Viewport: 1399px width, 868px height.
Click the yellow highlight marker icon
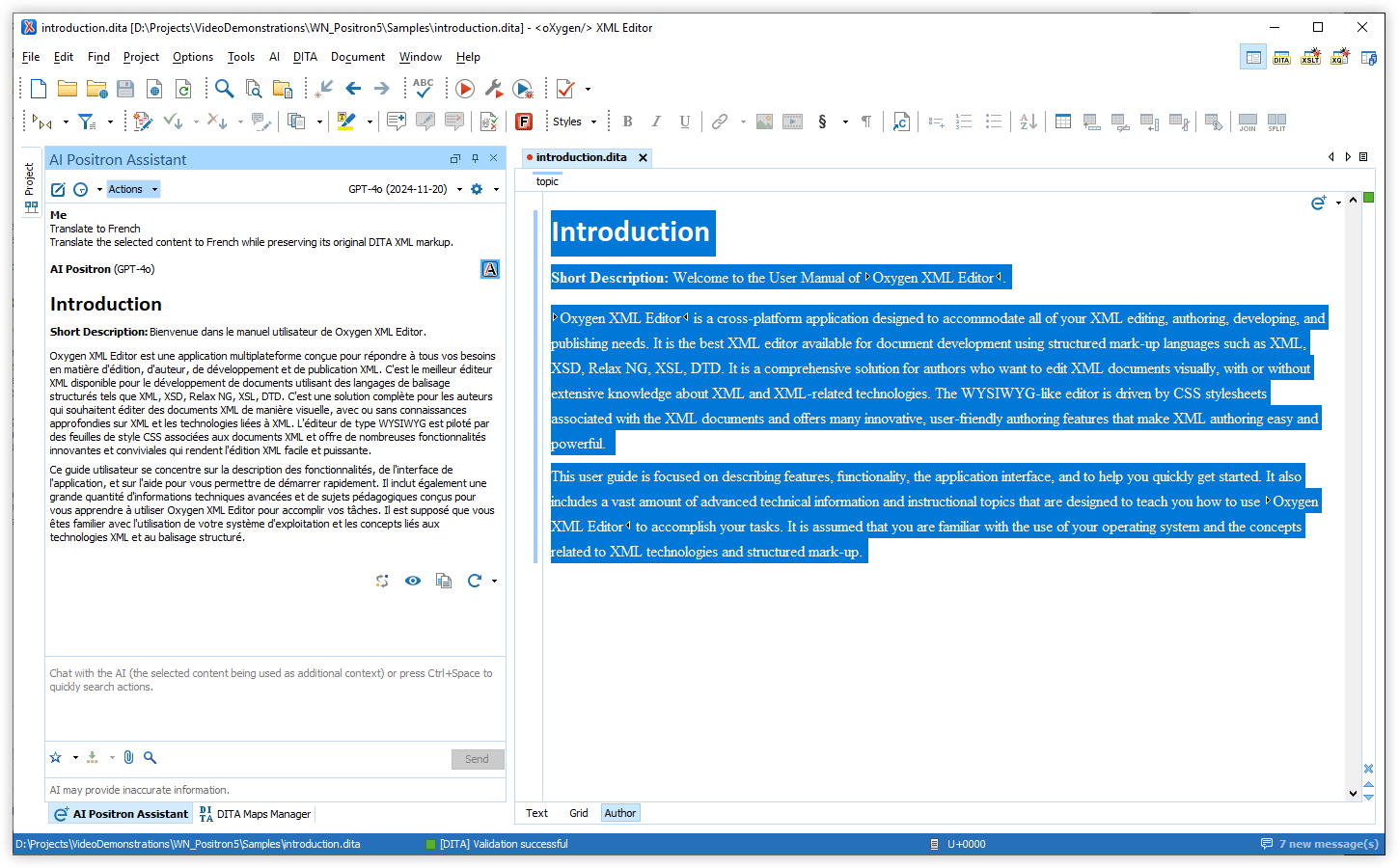coord(345,122)
